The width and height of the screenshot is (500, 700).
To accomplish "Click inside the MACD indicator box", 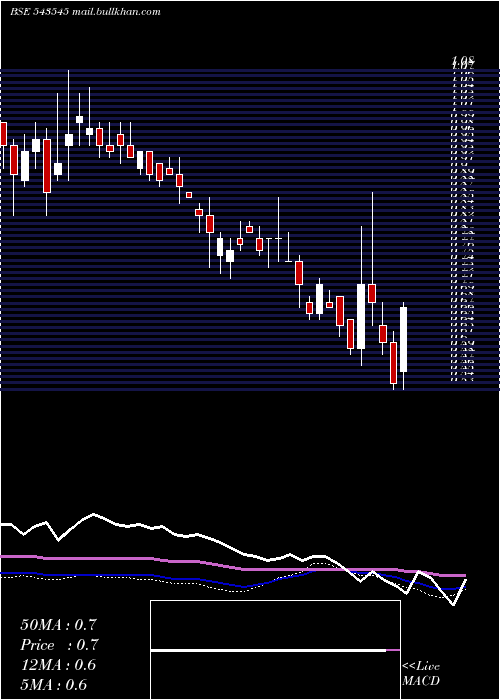I will coord(275,650).
